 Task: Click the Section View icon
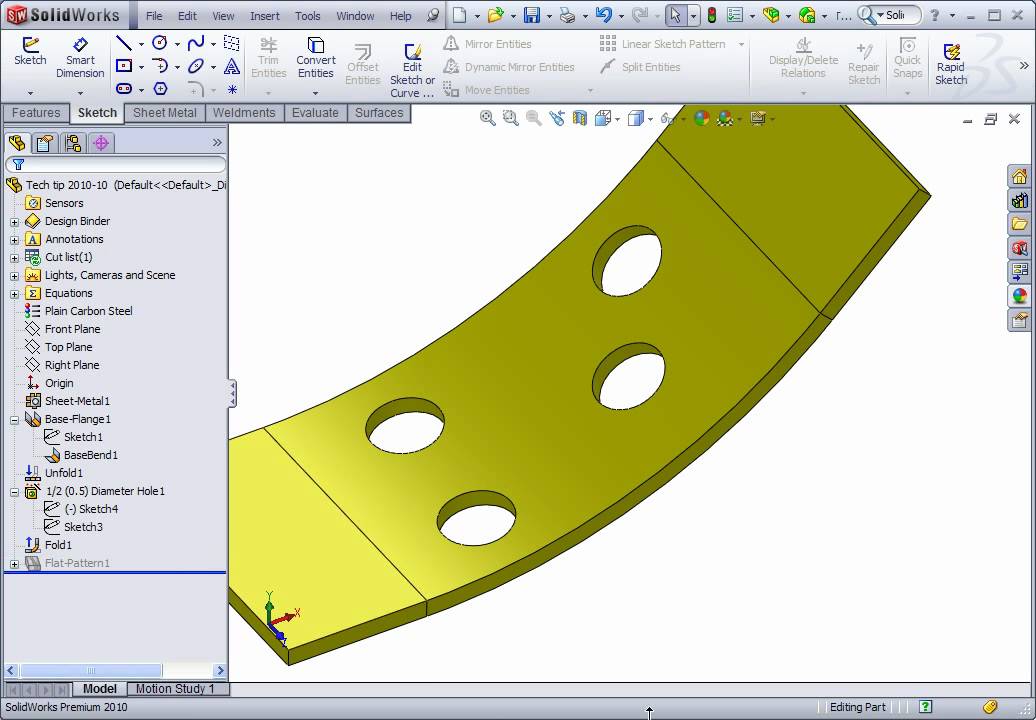(579, 118)
